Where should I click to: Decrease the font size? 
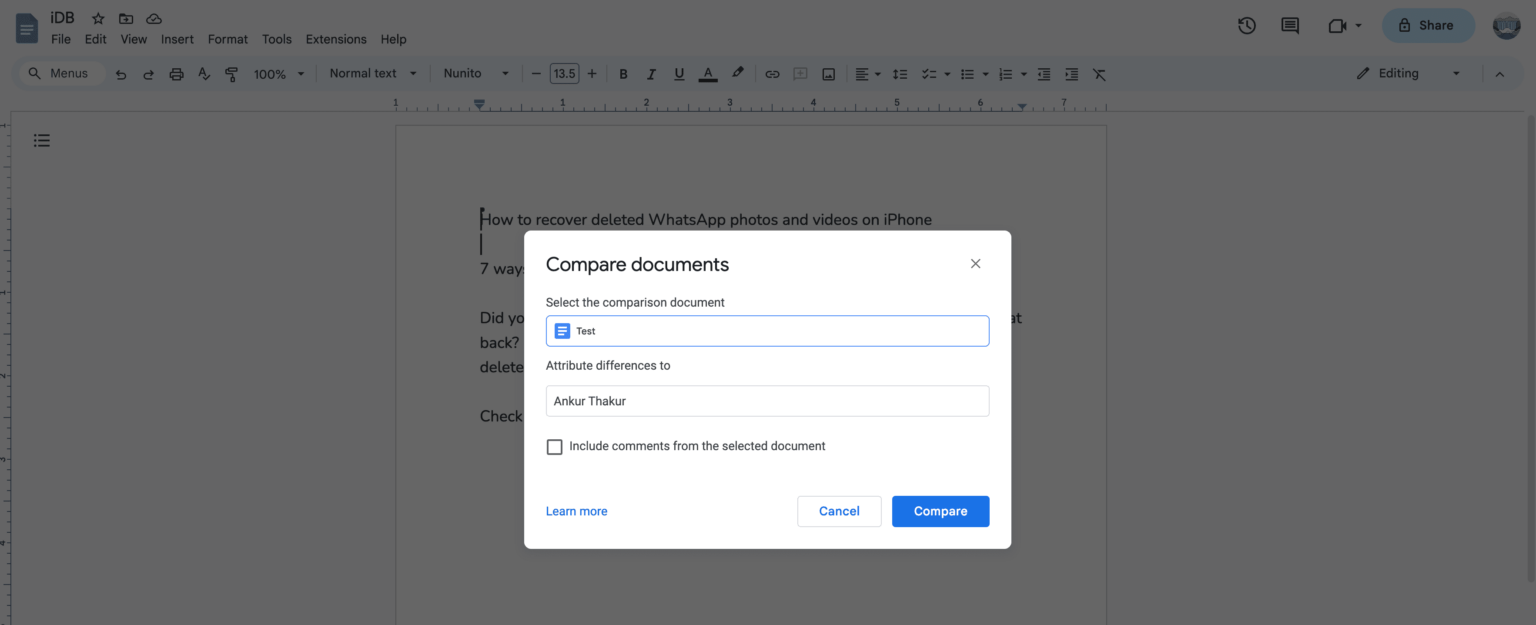(x=536, y=73)
